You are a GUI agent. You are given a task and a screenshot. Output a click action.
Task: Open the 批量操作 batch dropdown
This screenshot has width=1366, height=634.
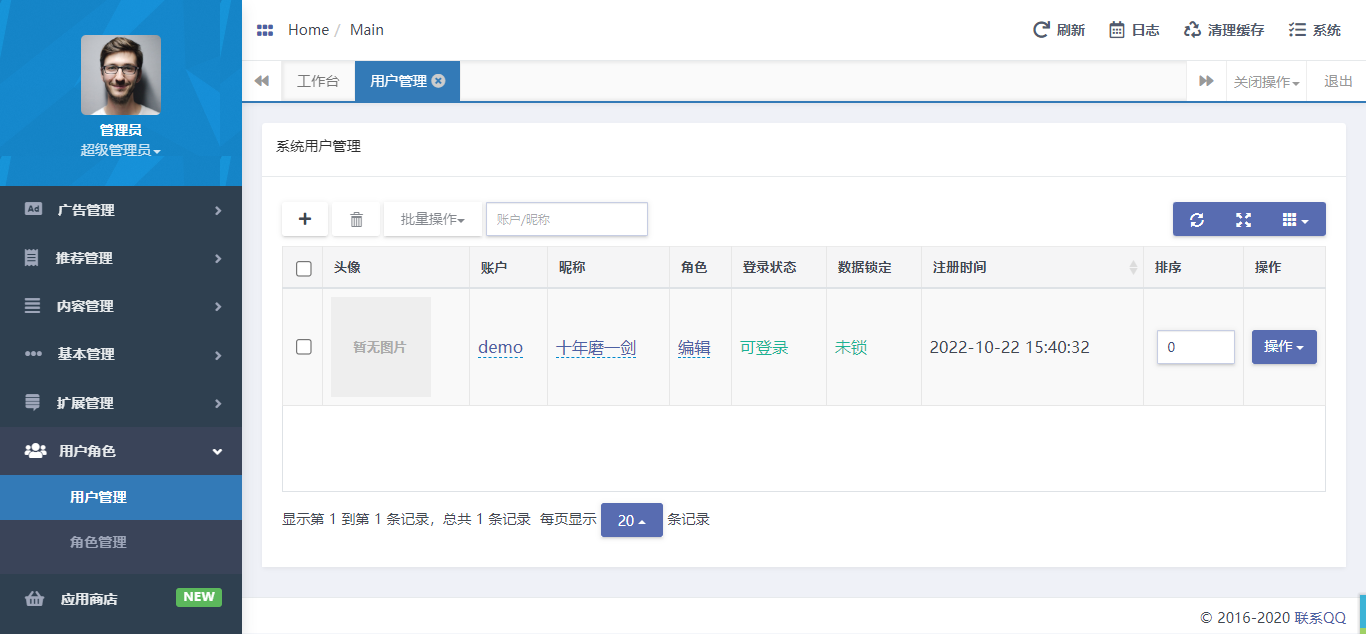tap(432, 219)
